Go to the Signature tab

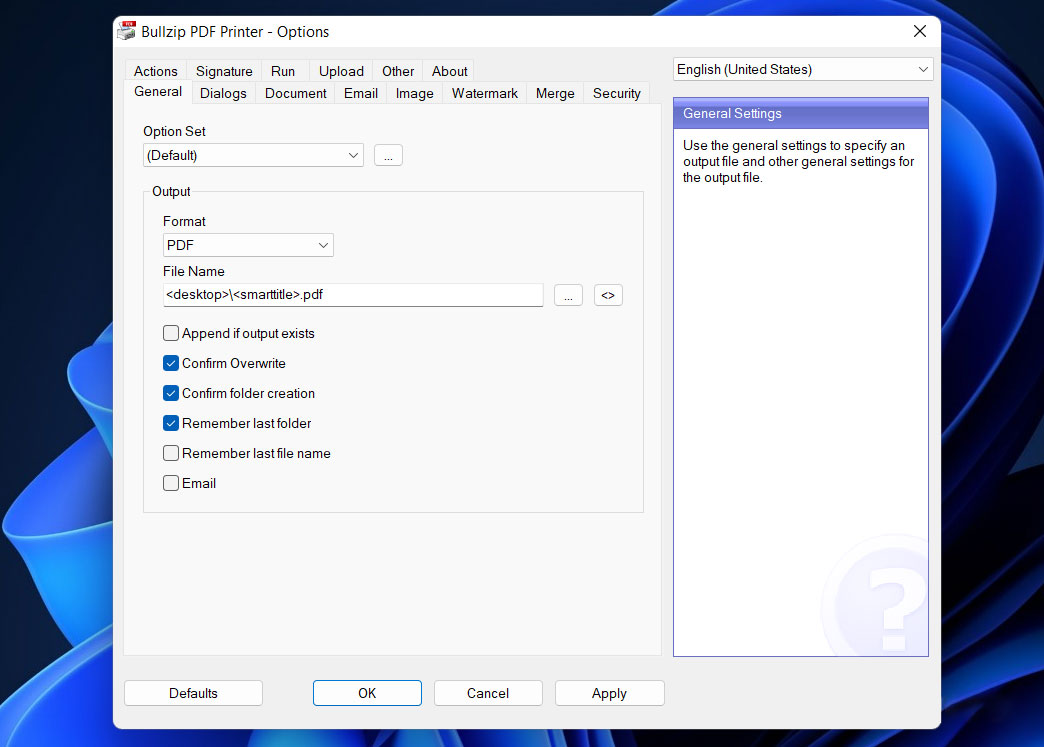[x=224, y=71]
